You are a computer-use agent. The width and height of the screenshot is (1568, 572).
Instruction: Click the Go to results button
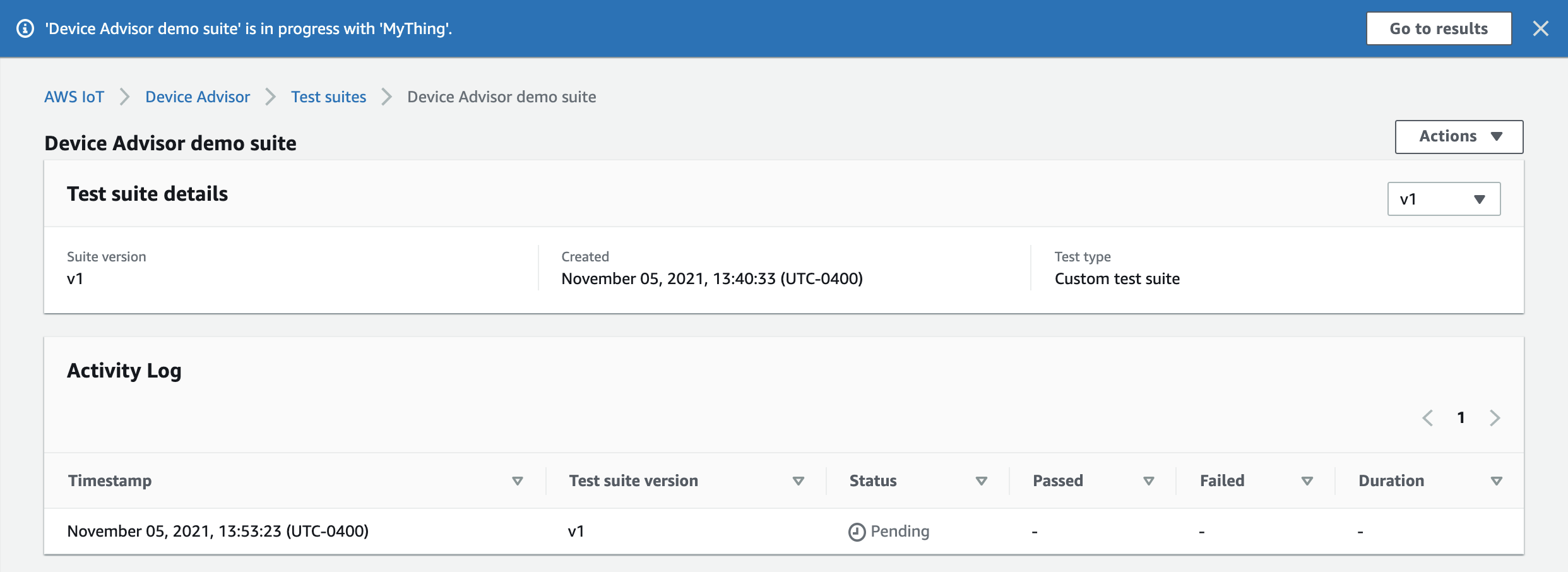1439,28
